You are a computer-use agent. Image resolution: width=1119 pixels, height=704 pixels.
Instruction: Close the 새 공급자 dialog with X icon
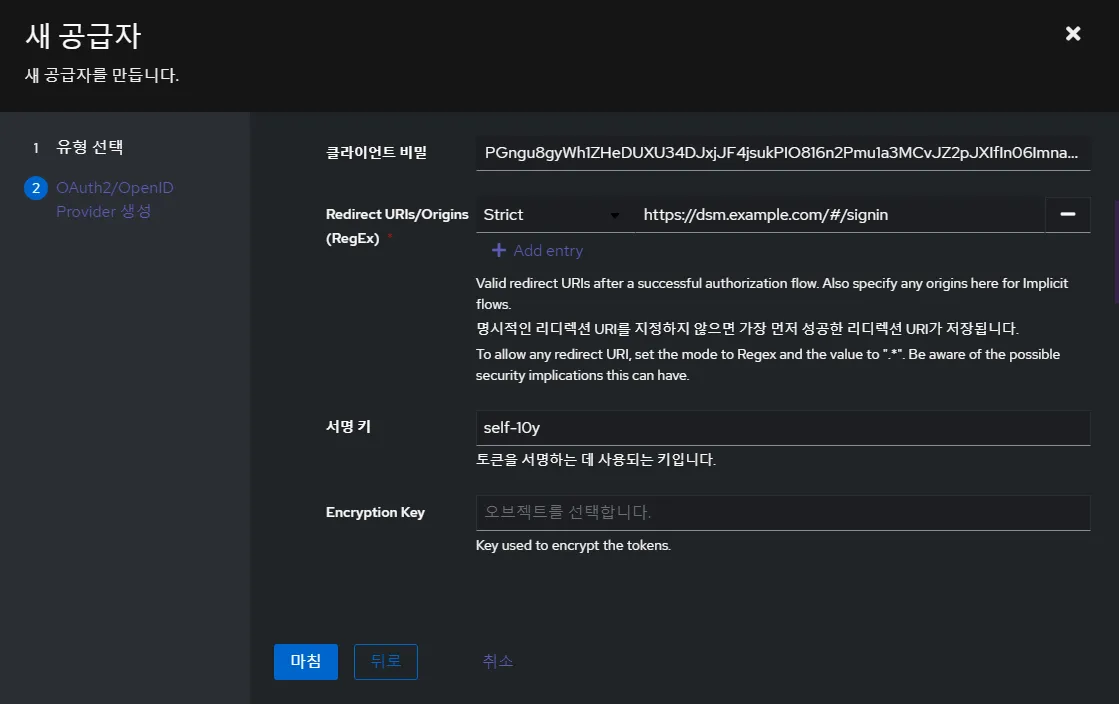coord(1072,33)
